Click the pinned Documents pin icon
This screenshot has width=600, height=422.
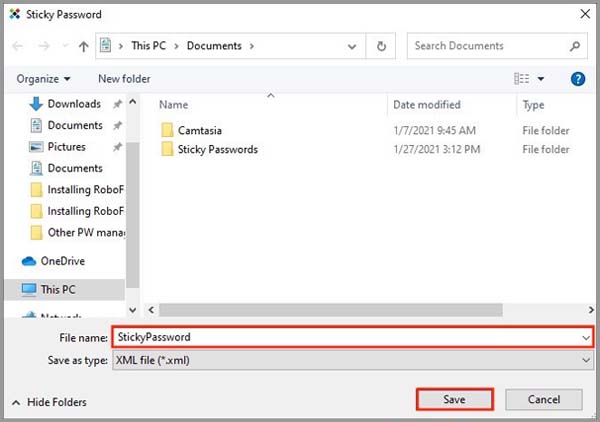pos(117,125)
